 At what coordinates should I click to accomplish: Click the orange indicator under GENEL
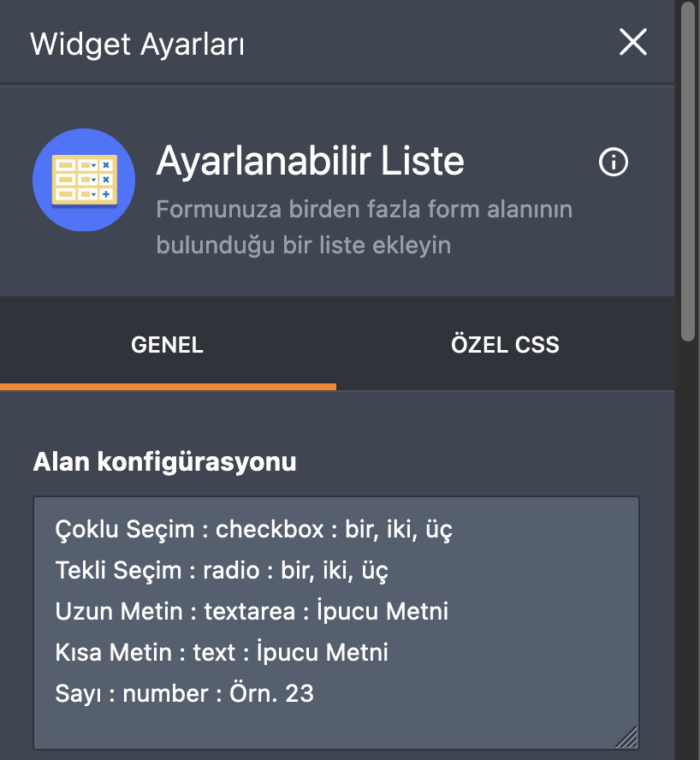168,386
